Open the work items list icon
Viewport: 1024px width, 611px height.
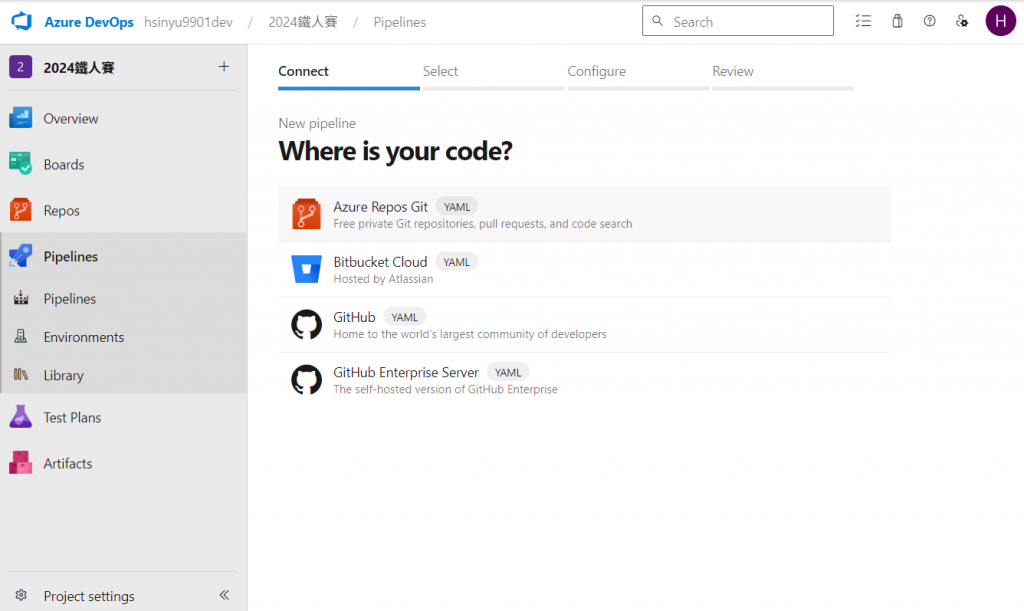[x=863, y=21]
